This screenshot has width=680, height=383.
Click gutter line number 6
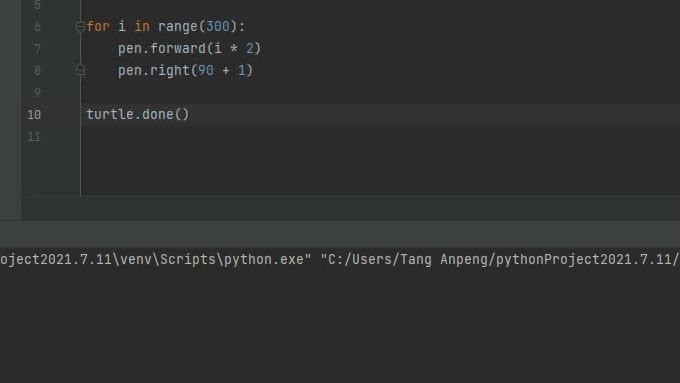[x=37, y=27]
